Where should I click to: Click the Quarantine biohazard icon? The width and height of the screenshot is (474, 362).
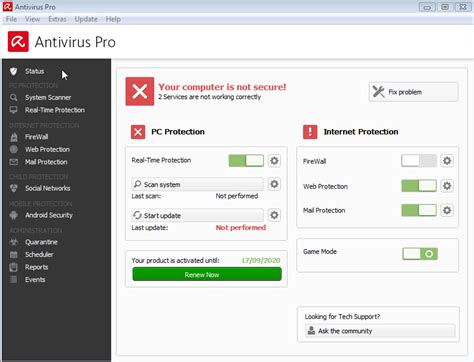click(14, 242)
